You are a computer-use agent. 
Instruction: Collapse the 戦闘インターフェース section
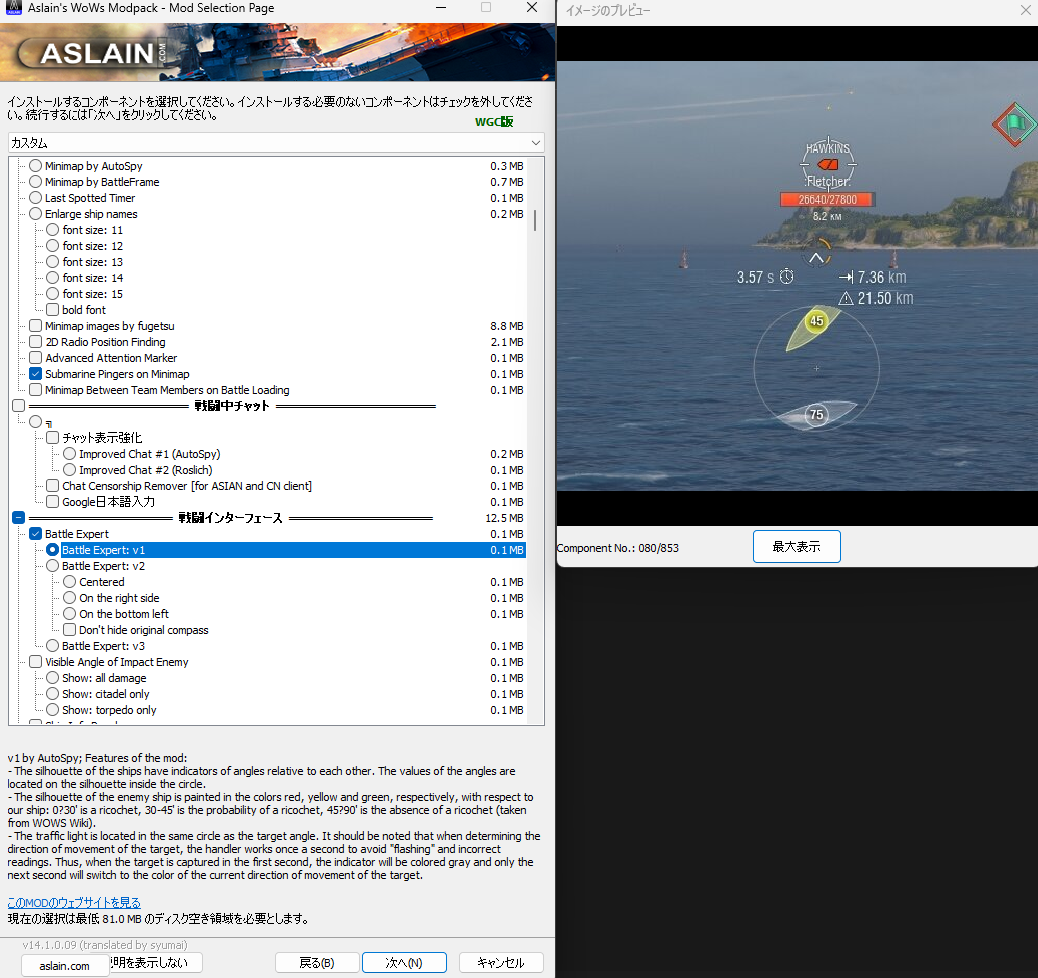pyautogui.click(x=18, y=517)
